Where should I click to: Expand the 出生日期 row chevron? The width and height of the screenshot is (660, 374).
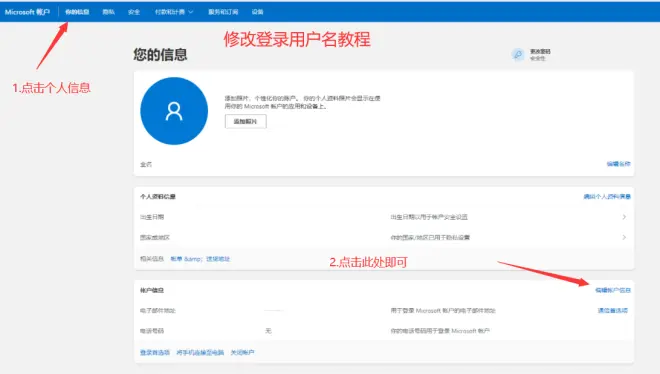pyautogui.click(x=624, y=217)
